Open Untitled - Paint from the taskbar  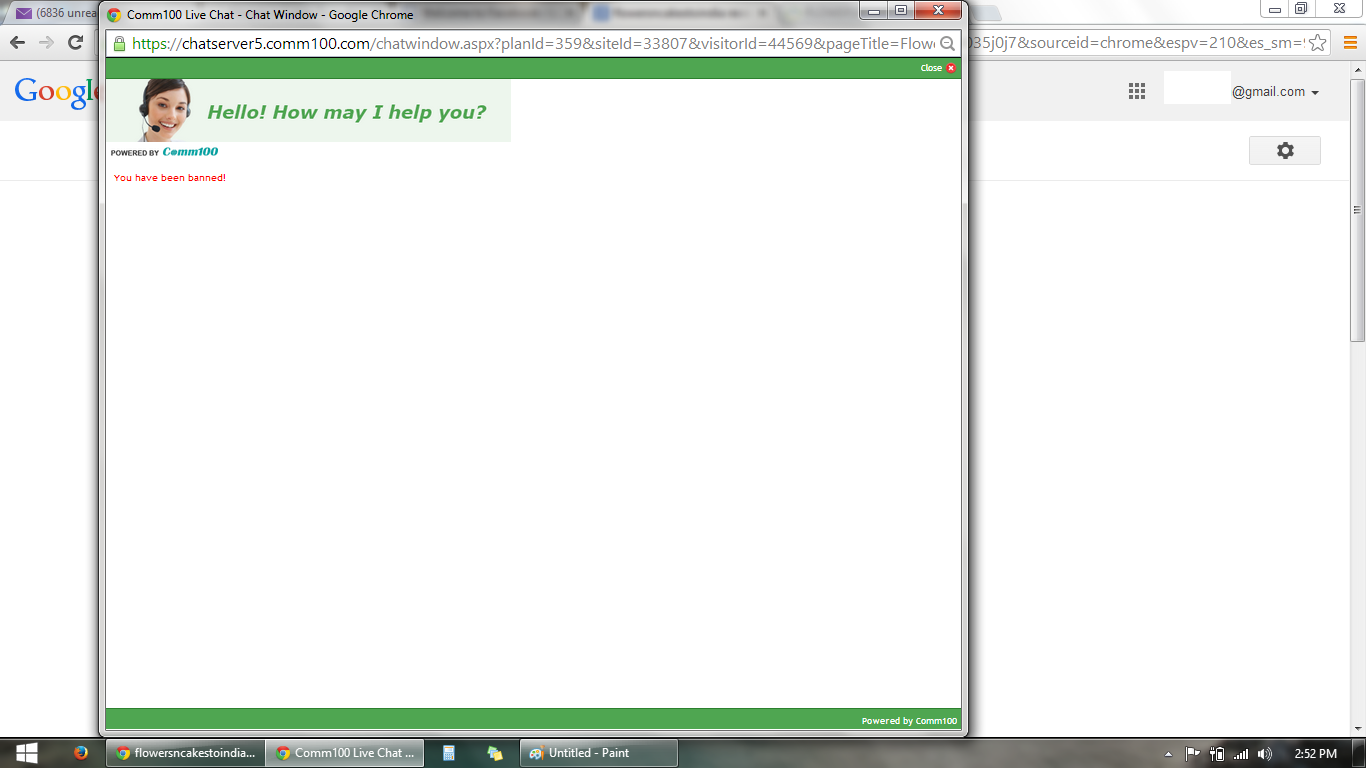coord(598,753)
